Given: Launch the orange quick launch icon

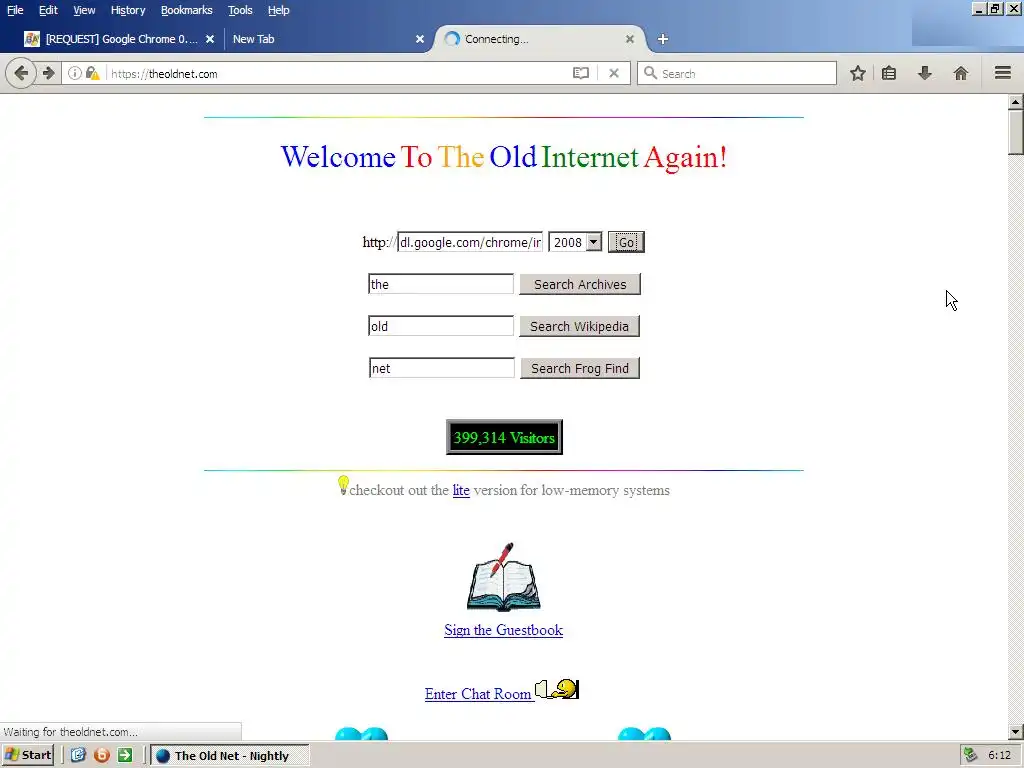Looking at the screenshot, I should [x=101, y=756].
